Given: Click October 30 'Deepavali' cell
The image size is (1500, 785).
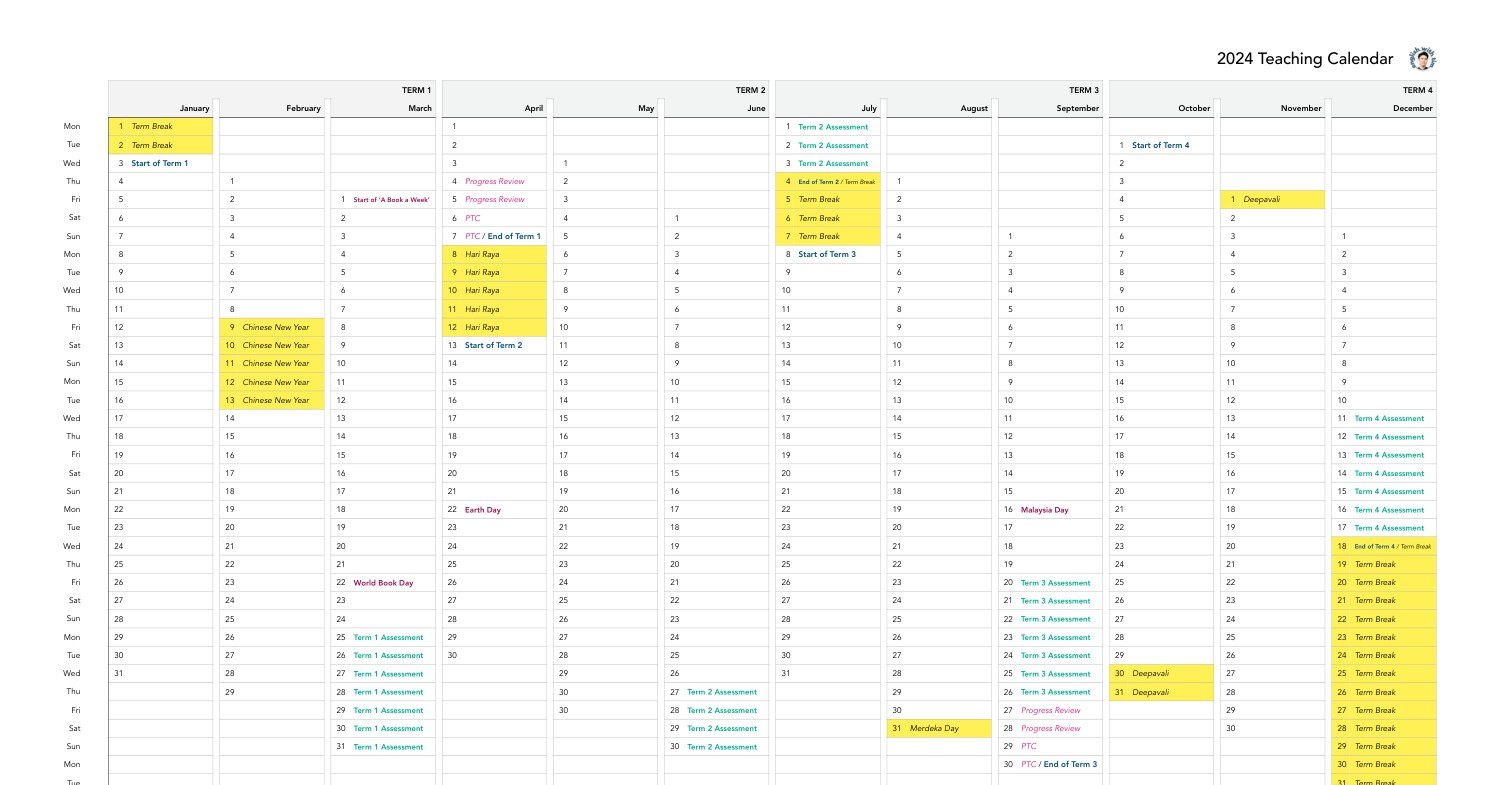Looking at the screenshot, I should click(1161, 673).
